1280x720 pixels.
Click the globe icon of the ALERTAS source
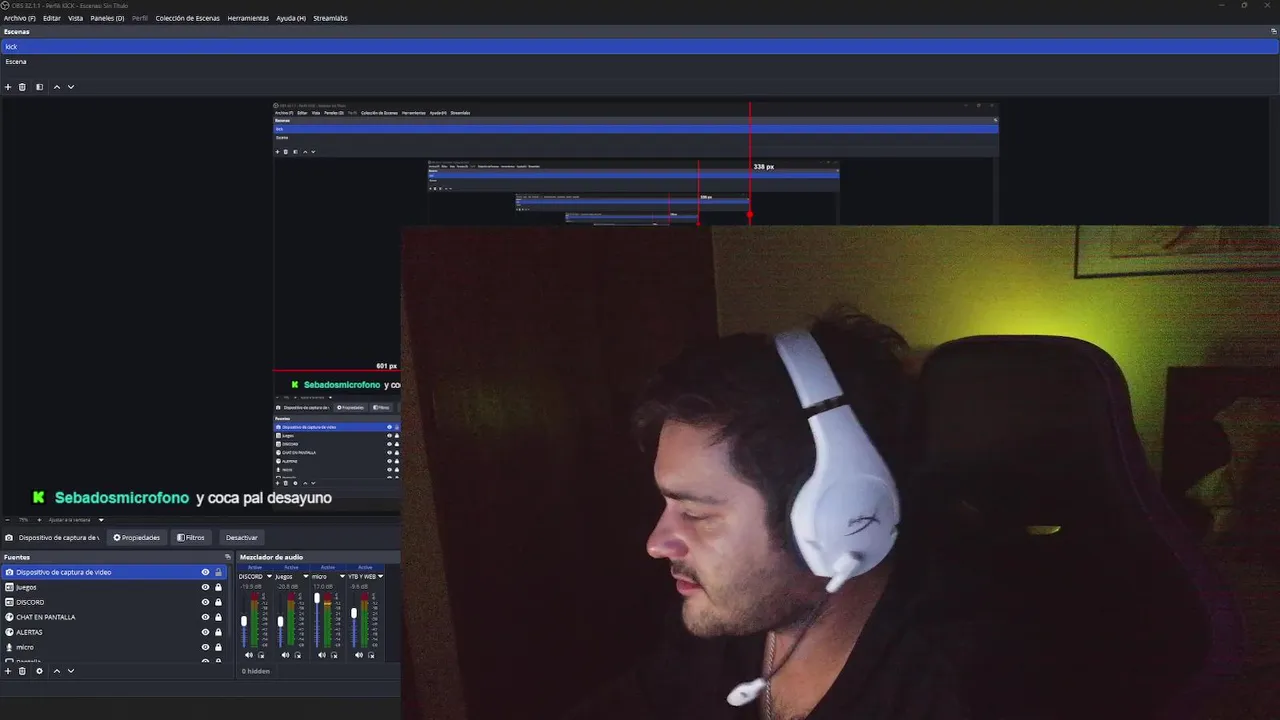coord(10,632)
